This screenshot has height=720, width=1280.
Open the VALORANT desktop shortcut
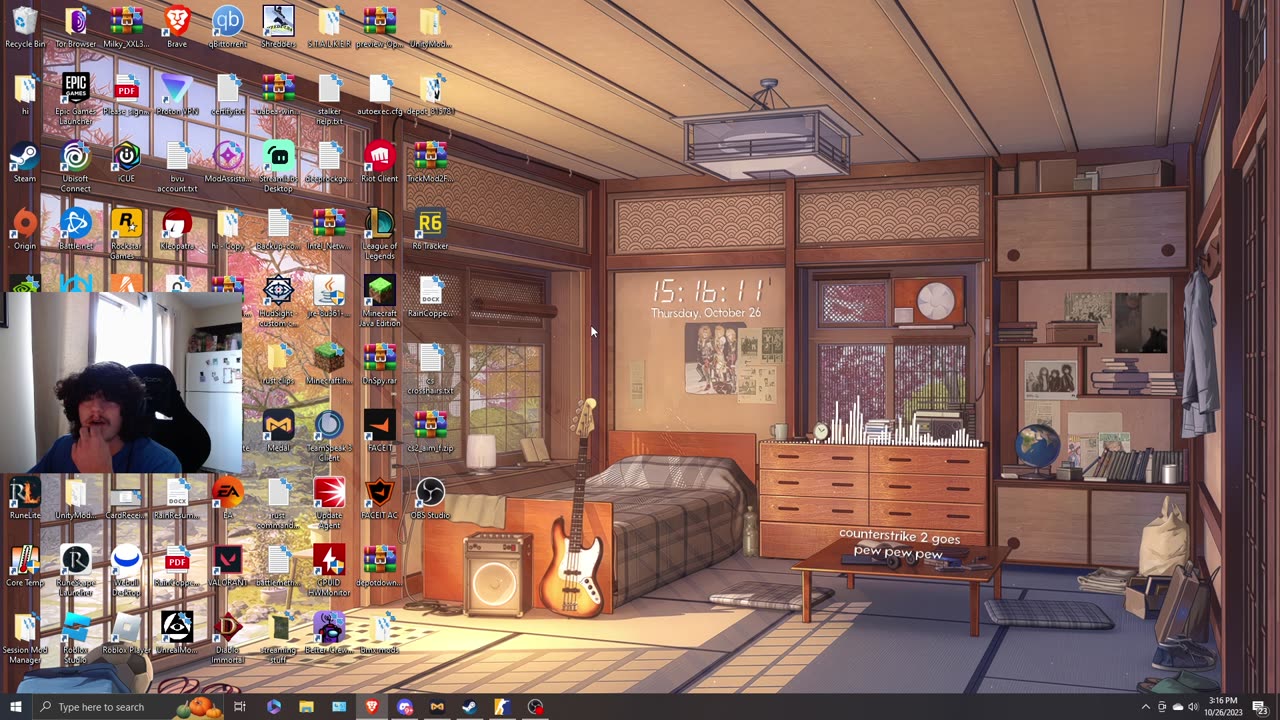228,566
